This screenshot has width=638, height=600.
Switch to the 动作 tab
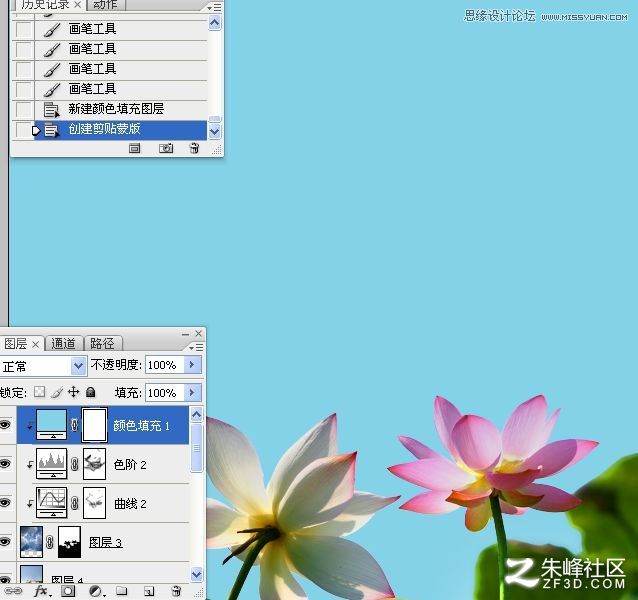coord(105,5)
